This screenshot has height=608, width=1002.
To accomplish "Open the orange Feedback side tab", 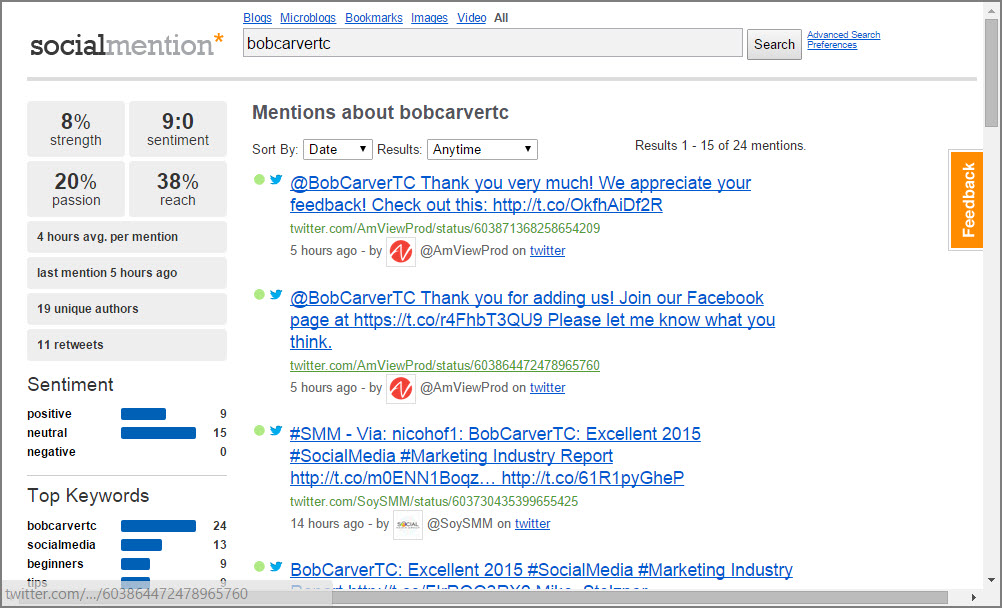I will pyautogui.click(x=966, y=200).
